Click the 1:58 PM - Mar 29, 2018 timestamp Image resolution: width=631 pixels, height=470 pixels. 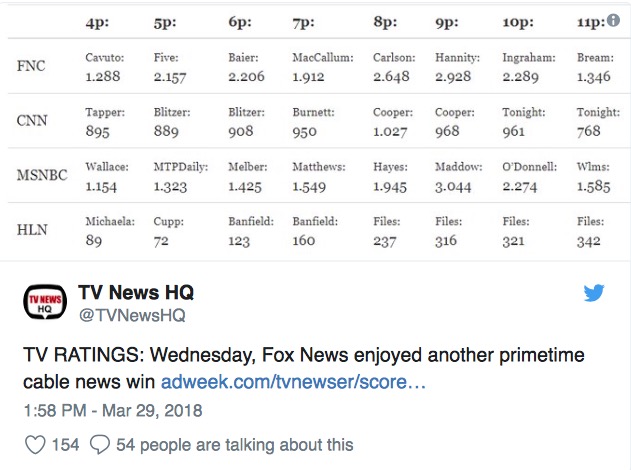pos(113,411)
